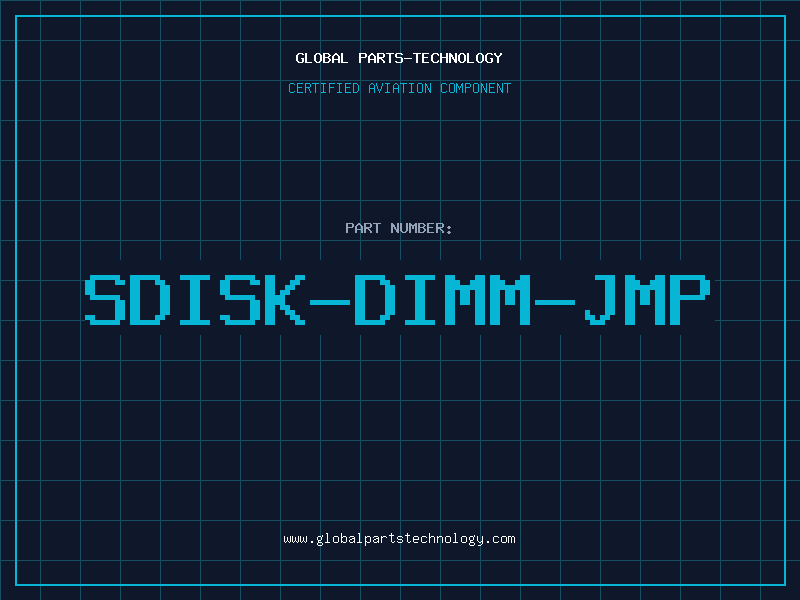Select the SDISK-DIMM-JMP part number text
Image resolution: width=800 pixels, height=600 pixels.
click(x=397, y=300)
